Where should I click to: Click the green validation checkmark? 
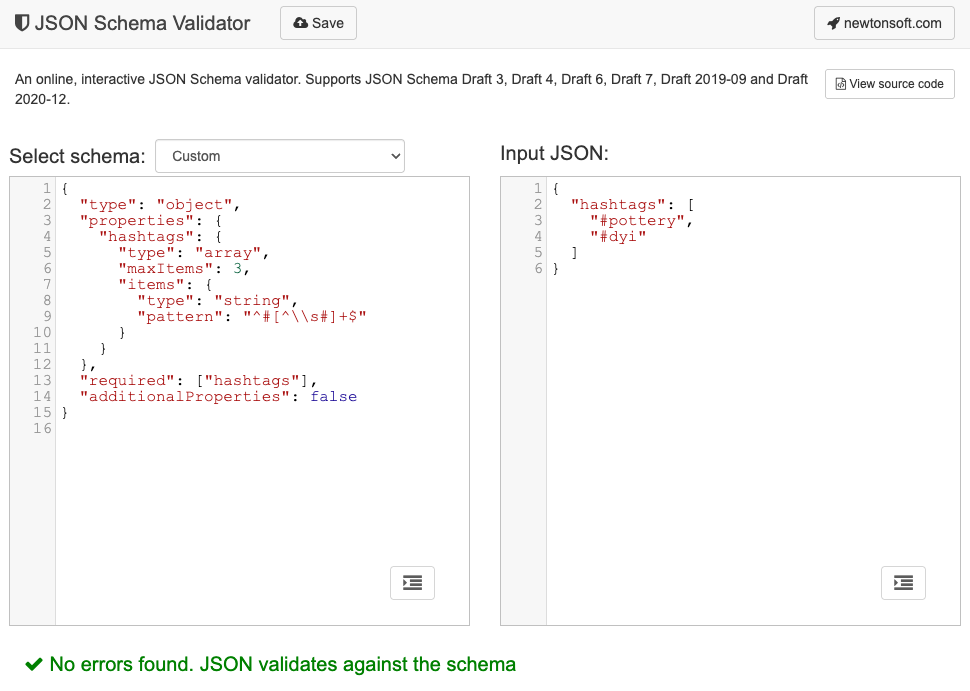point(36,664)
